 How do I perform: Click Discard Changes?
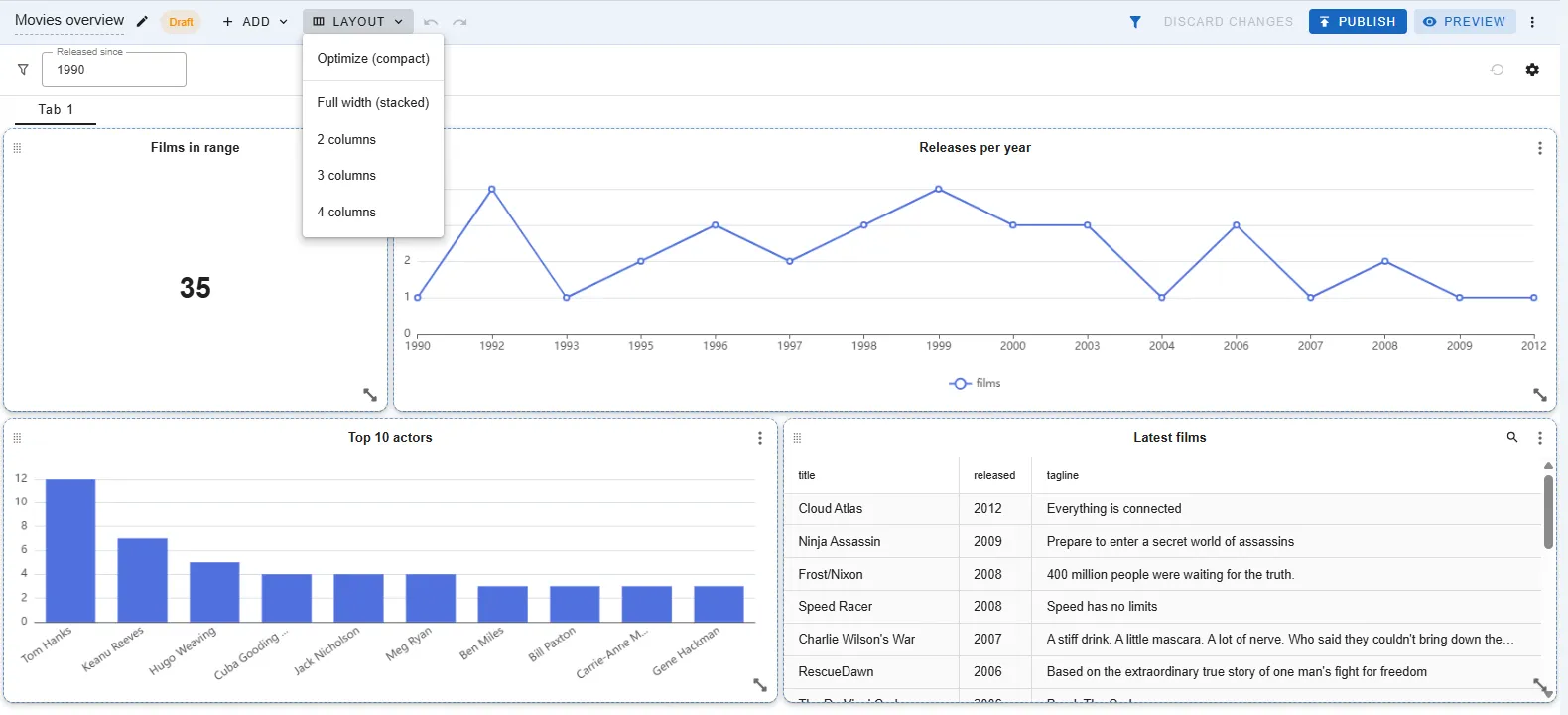[1229, 22]
